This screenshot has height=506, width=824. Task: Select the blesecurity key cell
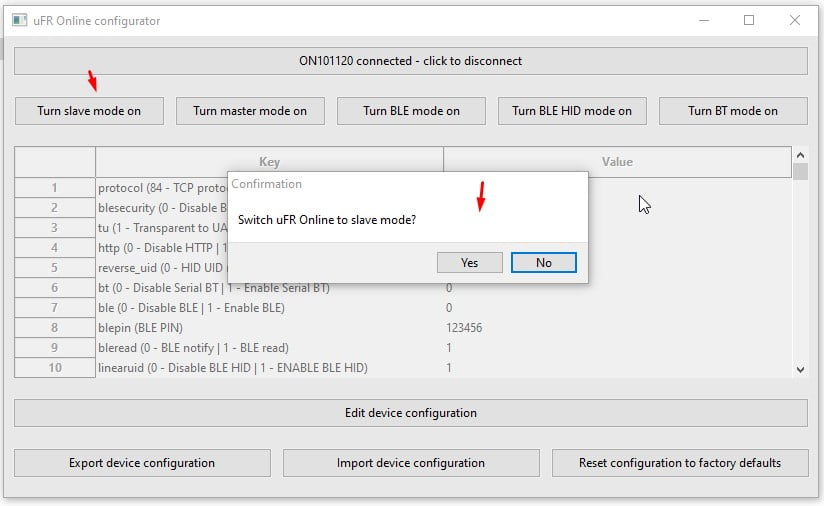coord(162,208)
